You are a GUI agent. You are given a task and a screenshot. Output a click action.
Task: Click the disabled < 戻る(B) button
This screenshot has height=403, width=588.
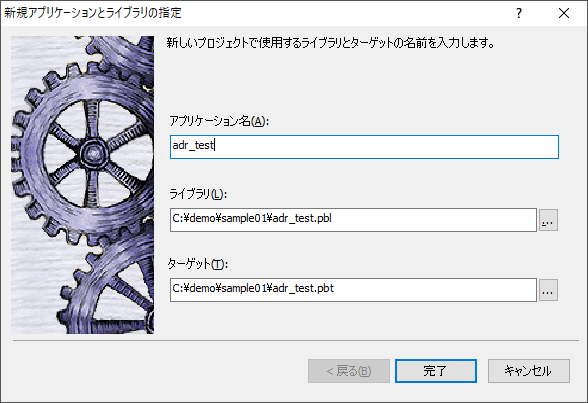(x=349, y=371)
